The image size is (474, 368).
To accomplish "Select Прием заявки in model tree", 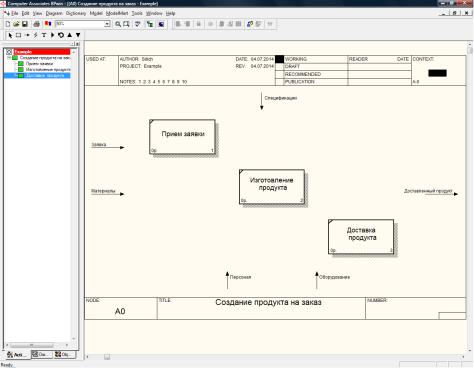I will coord(39,64).
